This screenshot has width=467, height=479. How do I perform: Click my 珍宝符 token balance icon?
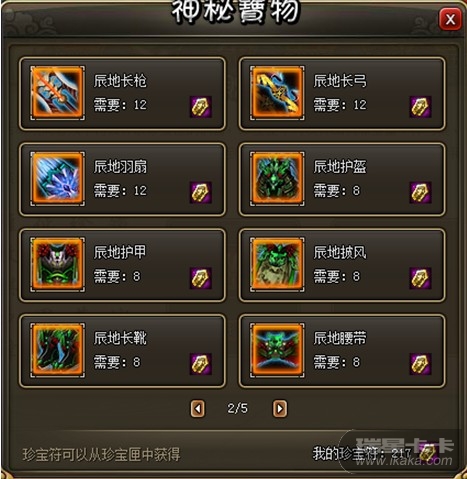tap(428, 453)
